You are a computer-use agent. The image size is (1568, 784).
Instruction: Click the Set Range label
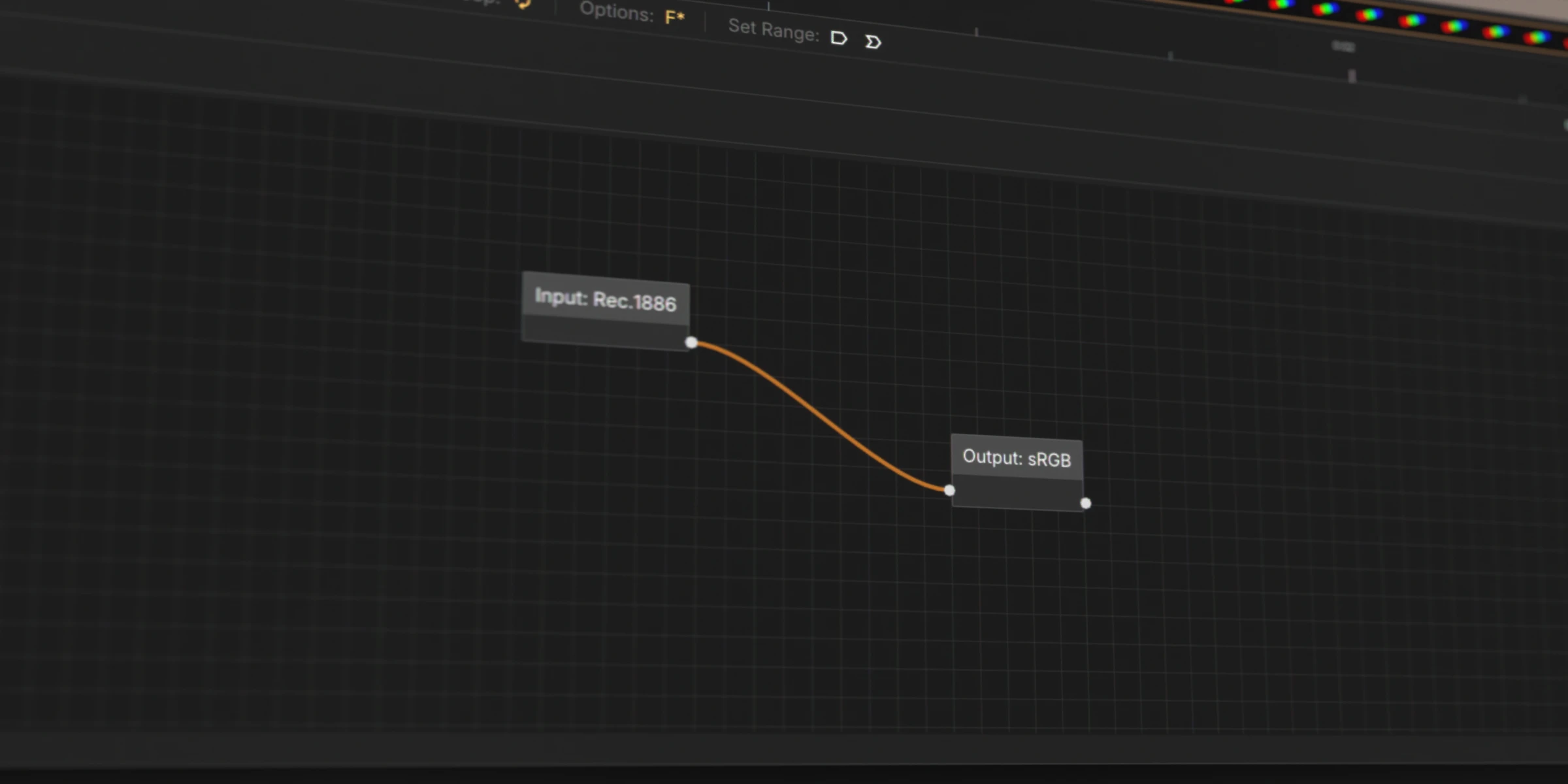(774, 29)
